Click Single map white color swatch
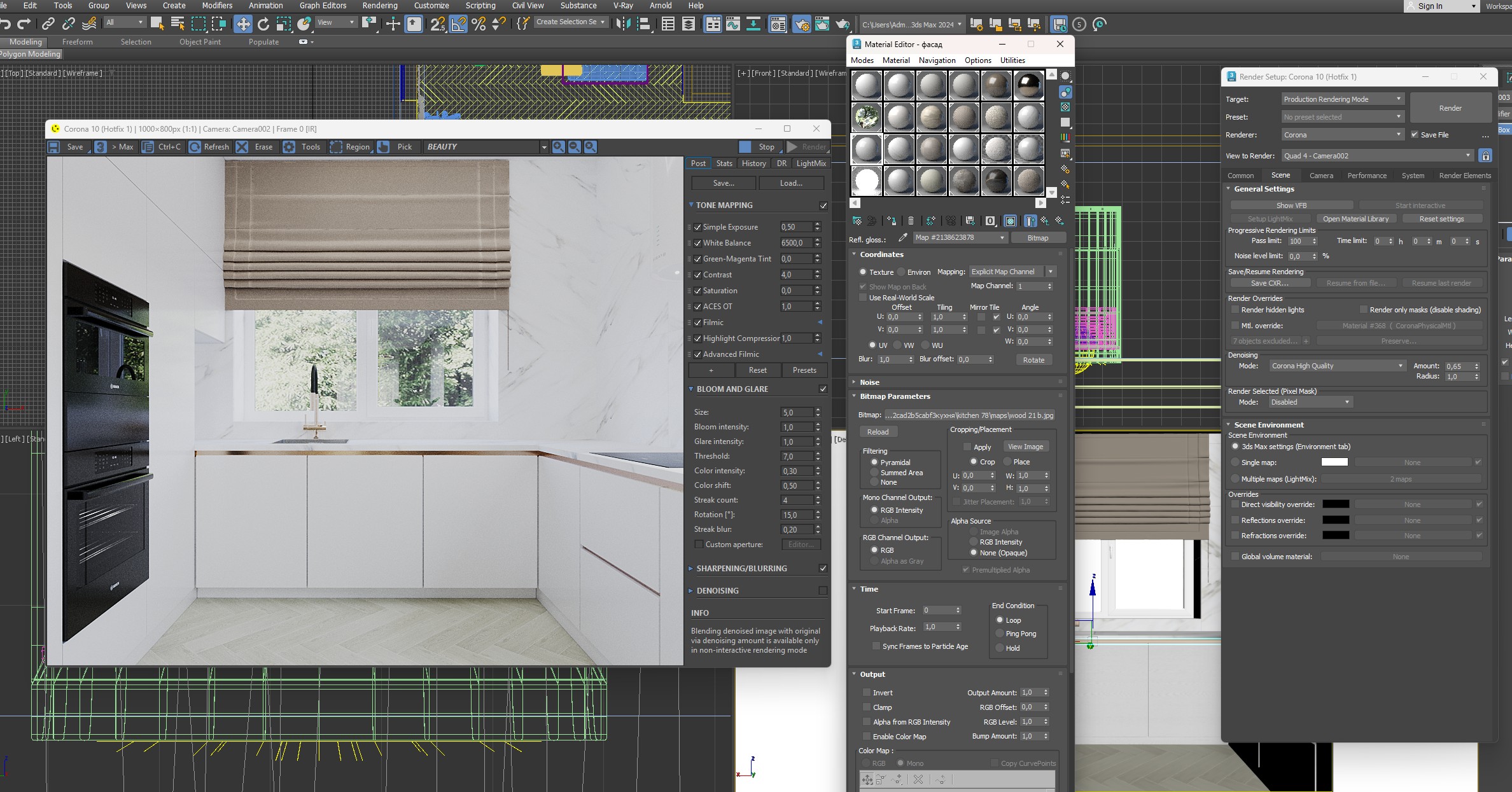This screenshot has width=1512, height=792. tap(1334, 462)
